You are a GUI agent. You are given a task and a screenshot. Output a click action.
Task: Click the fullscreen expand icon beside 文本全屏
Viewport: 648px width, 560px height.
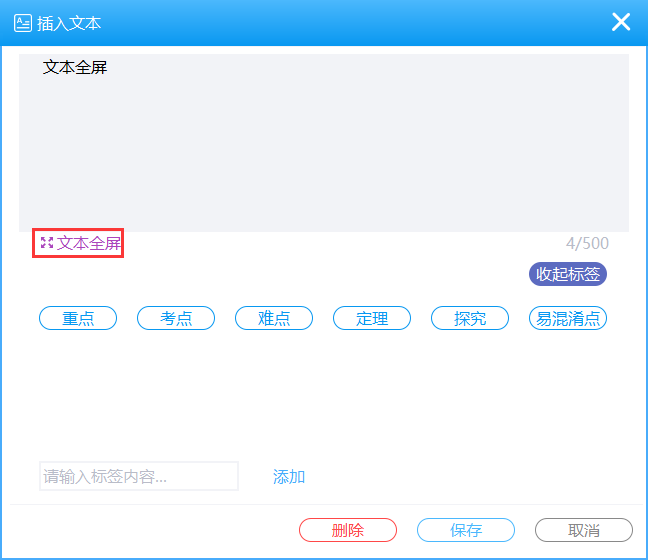point(47,243)
